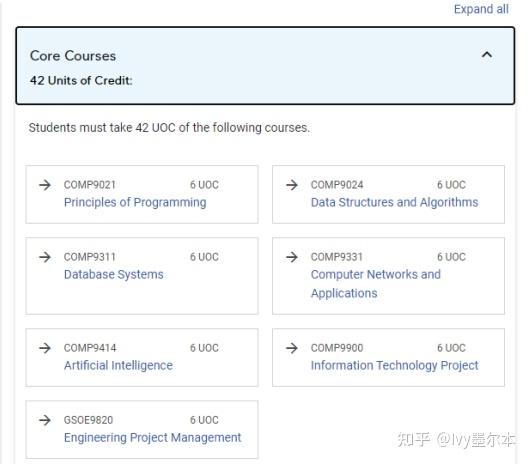The height and width of the screenshot is (464, 529).
Task: Click 6 UOC label in COMP9021 card
Action: (x=204, y=185)
